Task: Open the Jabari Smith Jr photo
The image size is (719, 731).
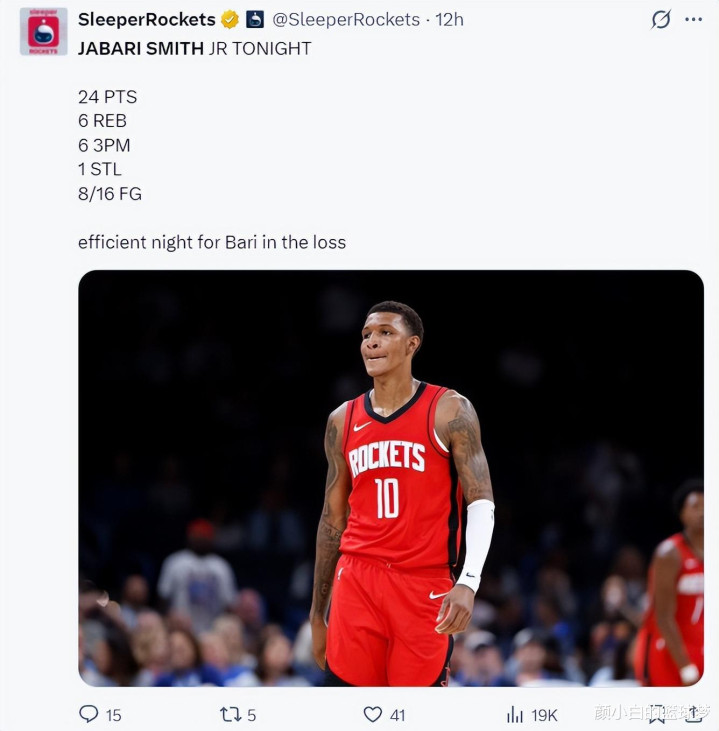Action: coord(391,478)
